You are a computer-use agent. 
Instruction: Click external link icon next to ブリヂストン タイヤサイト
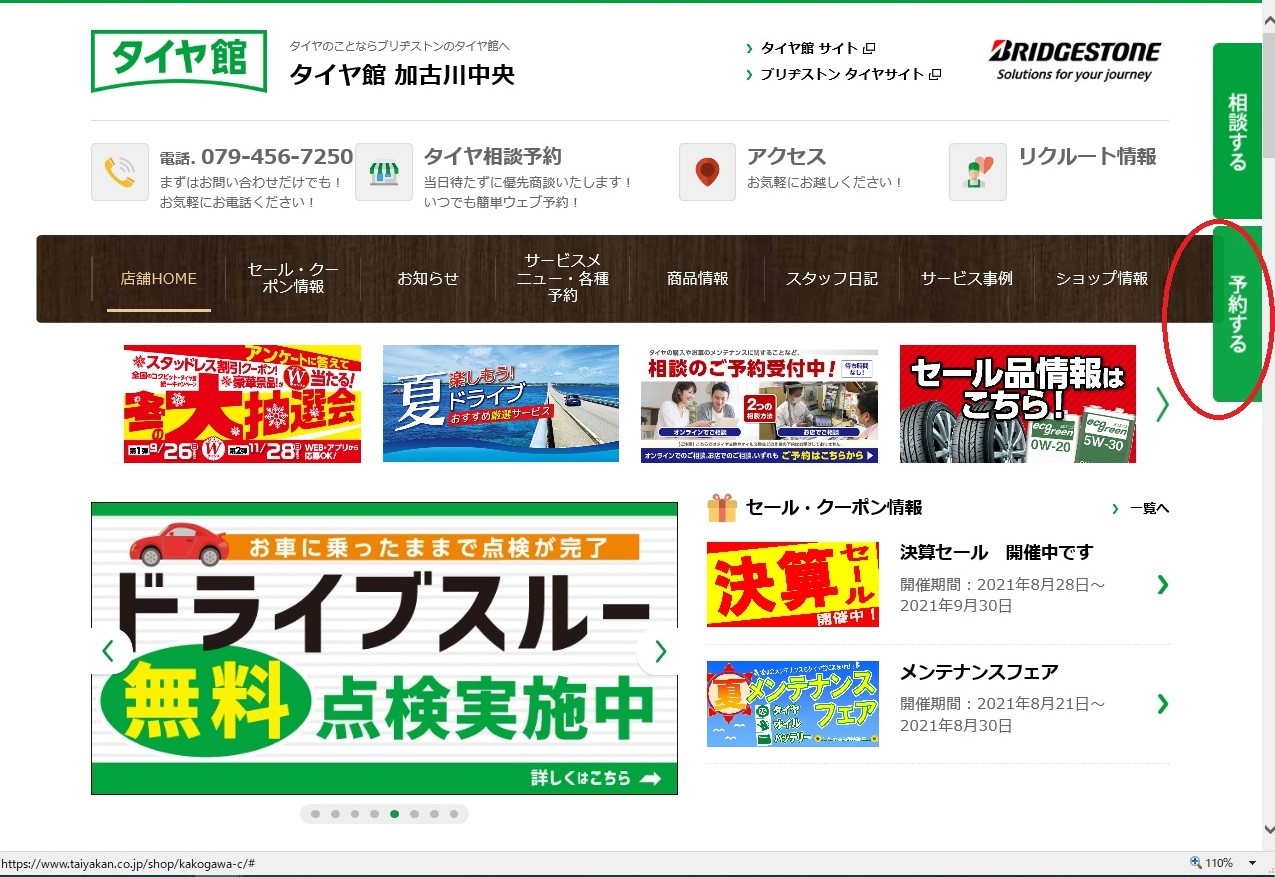935,74
